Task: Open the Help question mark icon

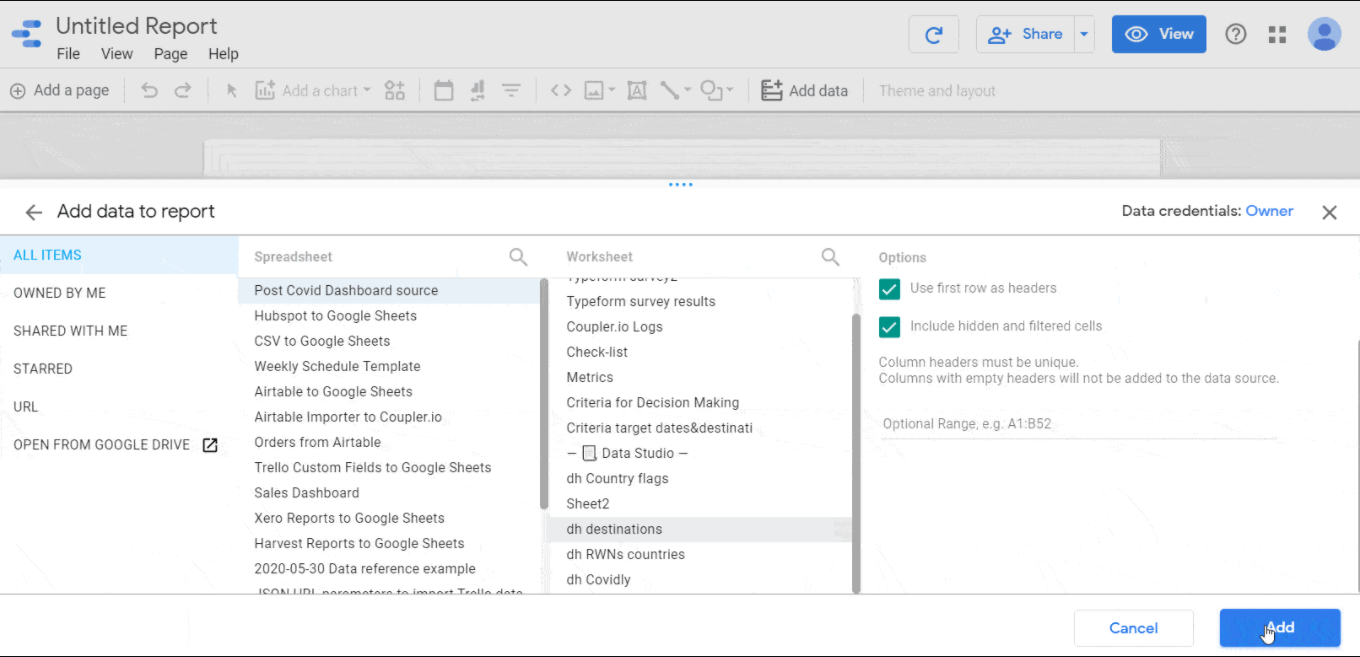Action: click(1236, 35)
